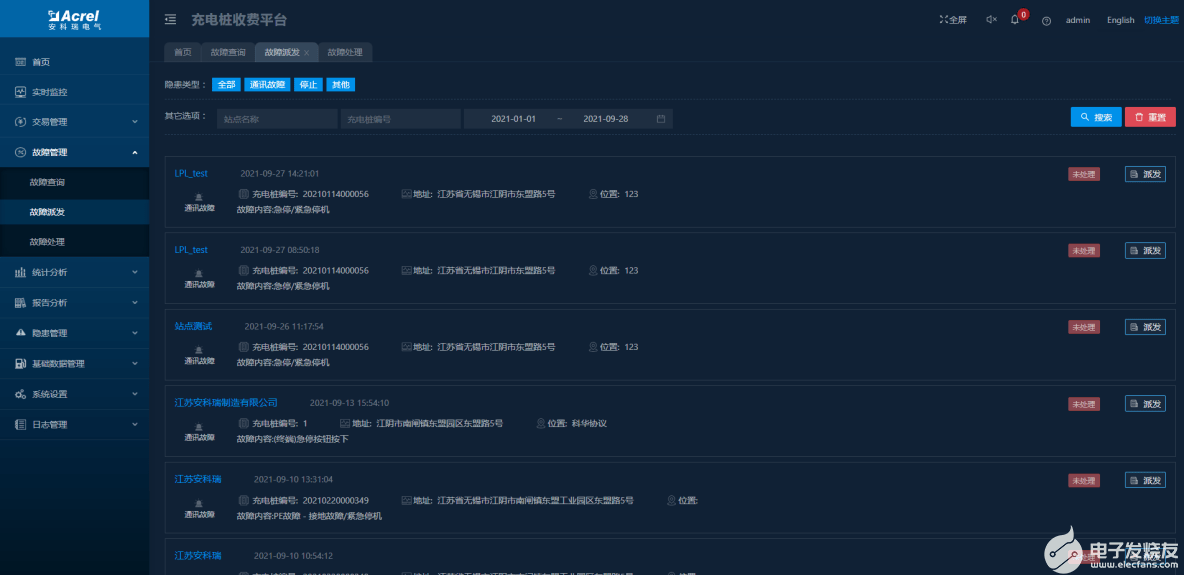The height and width of the screenshot is (575, 1184).
Task: Click the end date 2021-09-28
Action: tap(606, 119)
